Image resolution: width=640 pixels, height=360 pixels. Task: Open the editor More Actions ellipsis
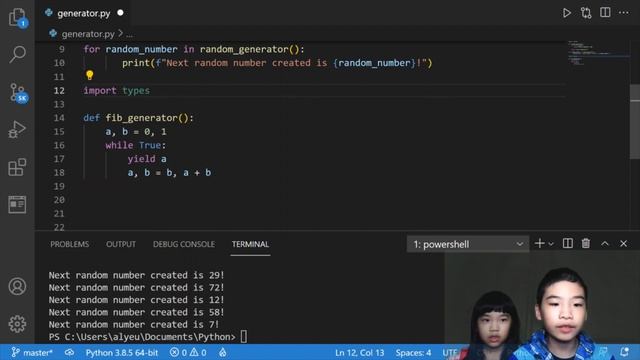coord(624,13)
